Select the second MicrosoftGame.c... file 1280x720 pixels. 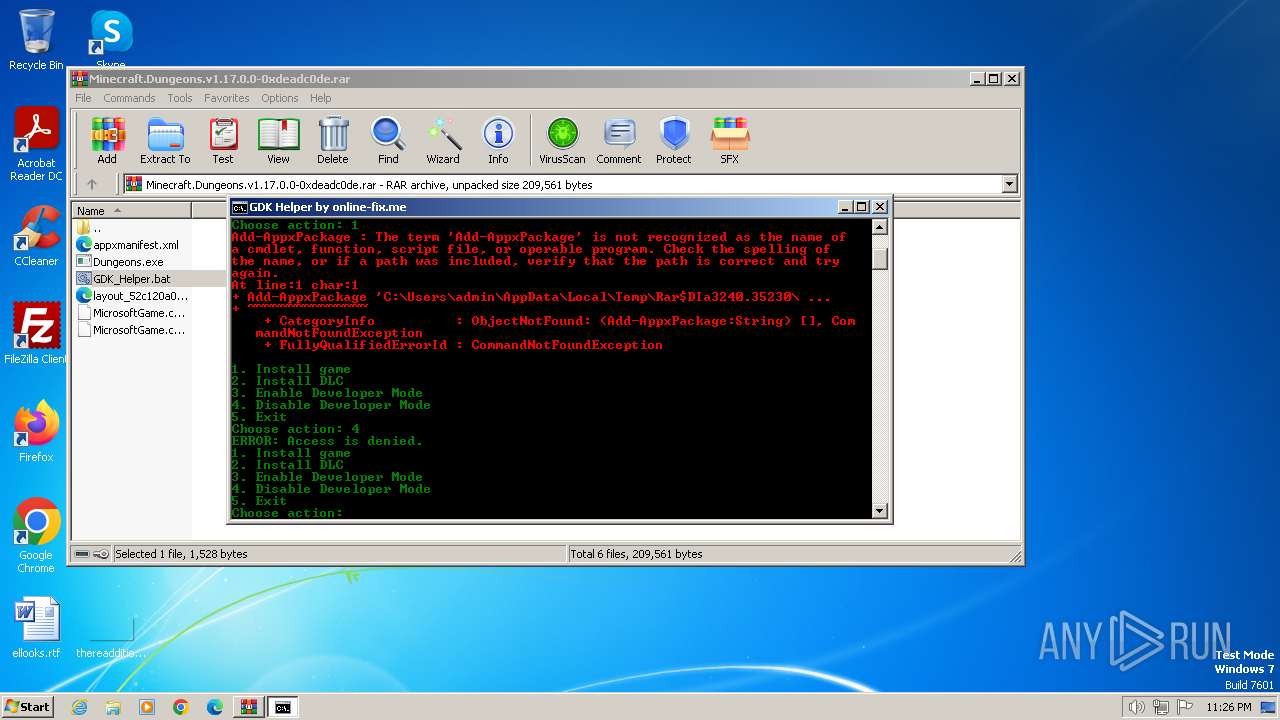[131, 330]
